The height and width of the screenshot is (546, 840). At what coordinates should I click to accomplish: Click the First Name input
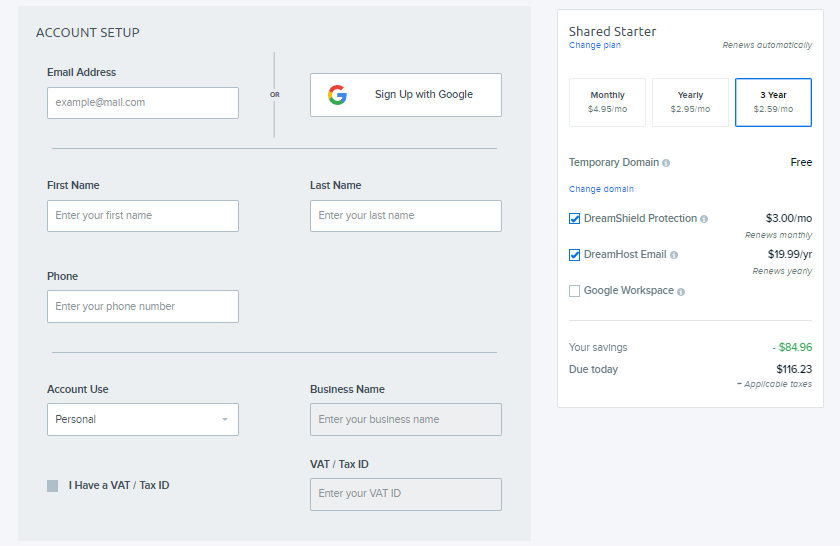point(143,216)
